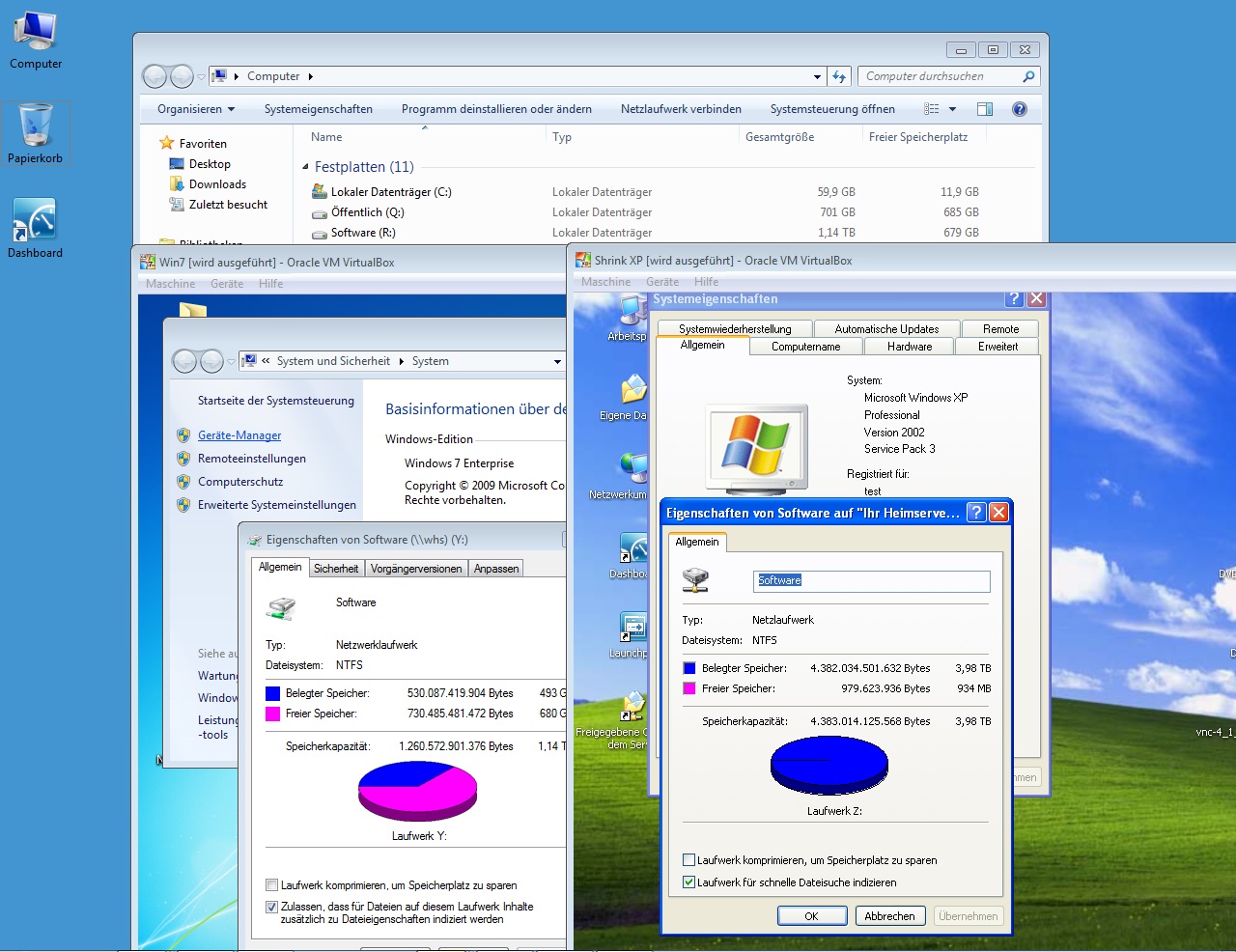
Task: Expand the chevron after Computer in address bar
Action: [310, 76]
